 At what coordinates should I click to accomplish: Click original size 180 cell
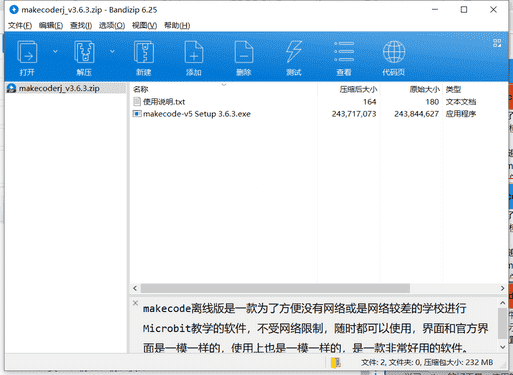pyautogui.click(x=432, y=102)
